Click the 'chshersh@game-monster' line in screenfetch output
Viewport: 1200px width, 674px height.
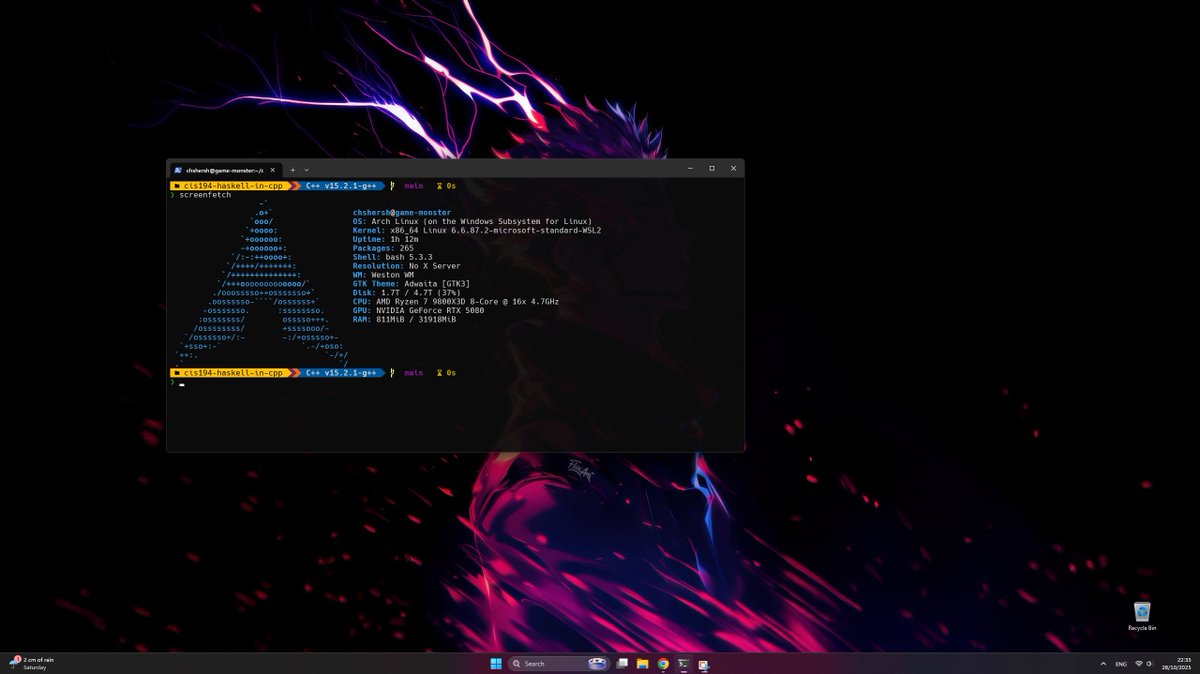[402, 213]
